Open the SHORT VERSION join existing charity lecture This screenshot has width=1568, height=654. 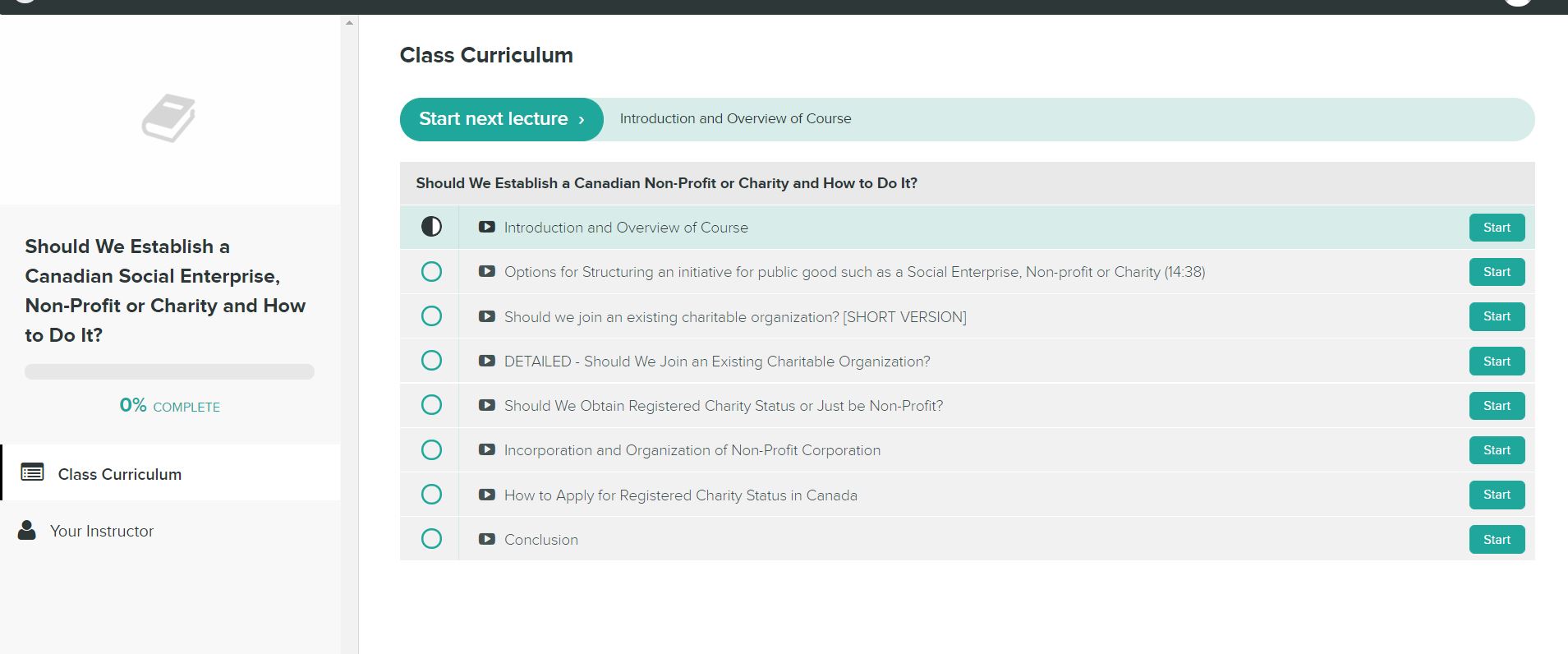[734, 317]
